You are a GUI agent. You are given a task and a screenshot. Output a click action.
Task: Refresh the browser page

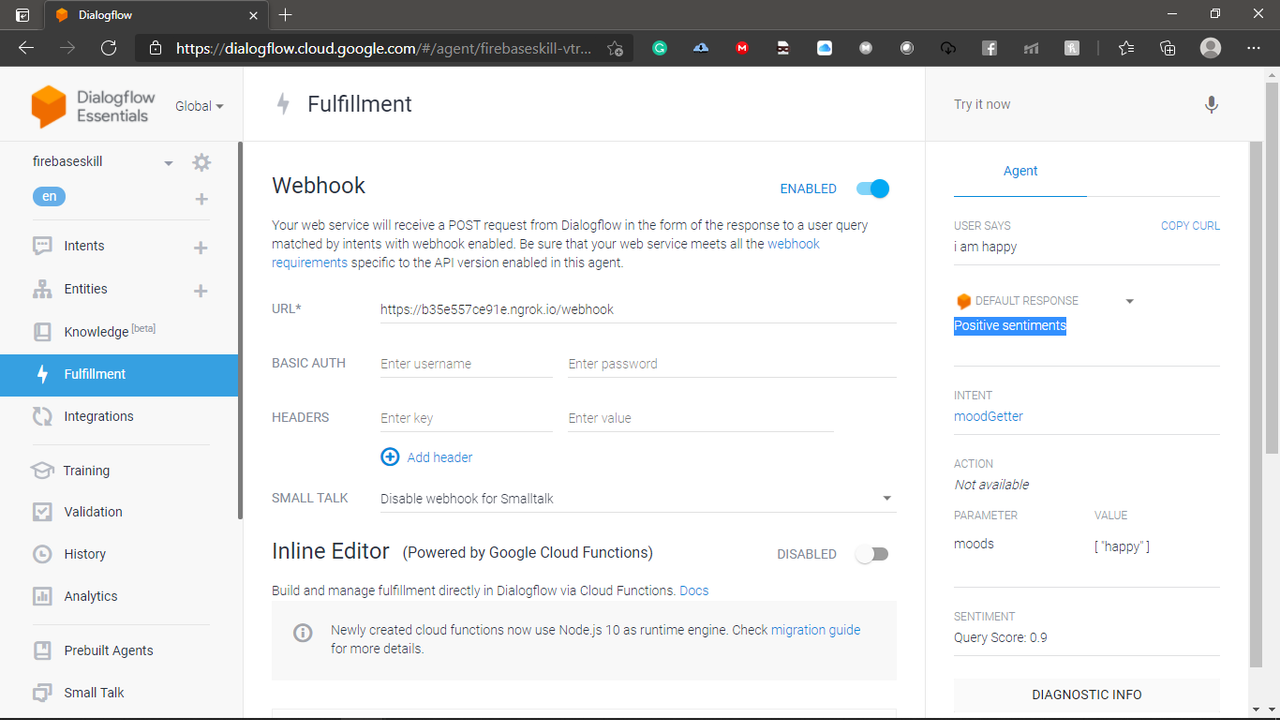click(109, 47)
